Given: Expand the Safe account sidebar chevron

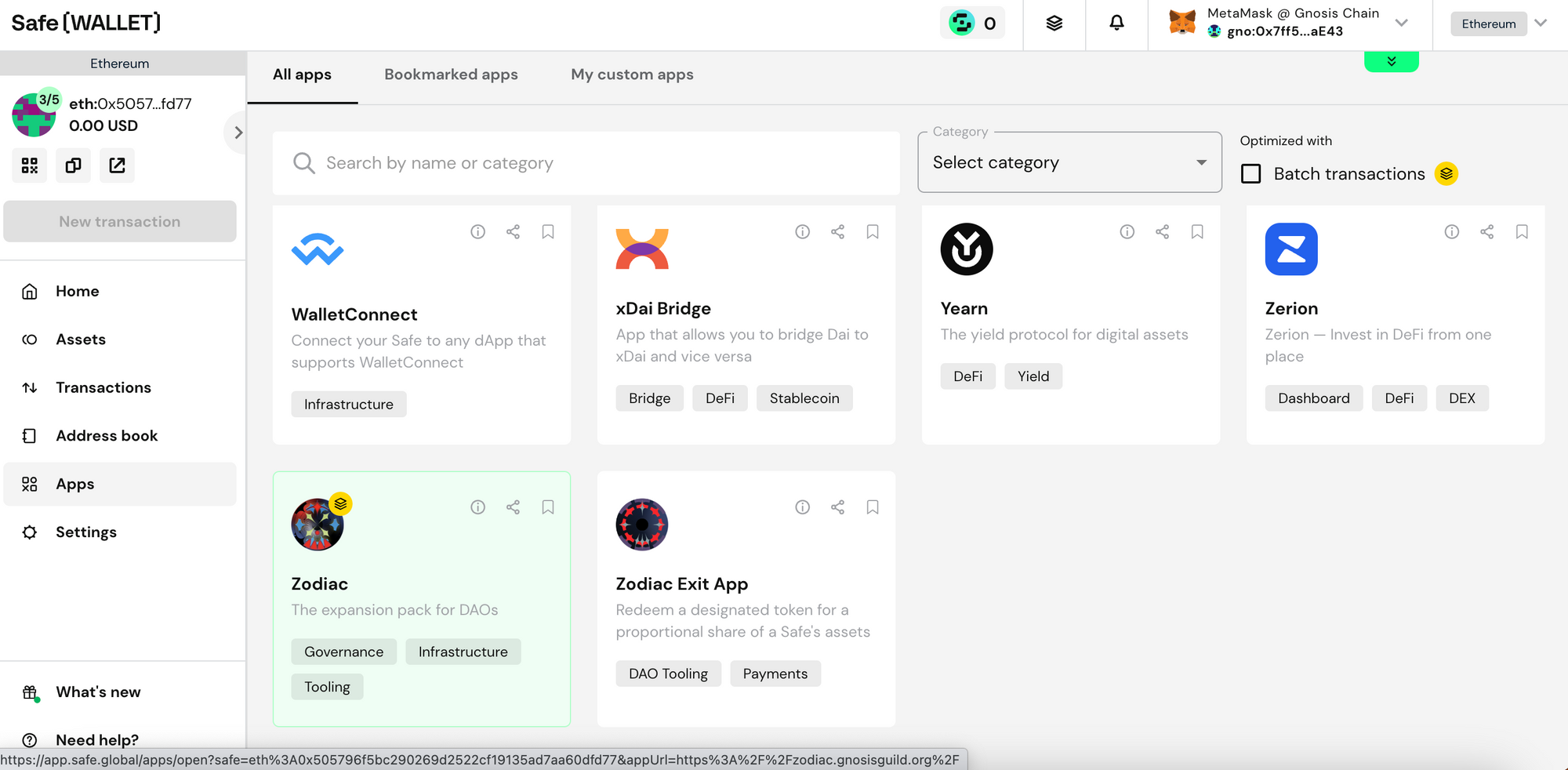Looking at the screenshot, I should pyautogui.click(x=238, y=133).
